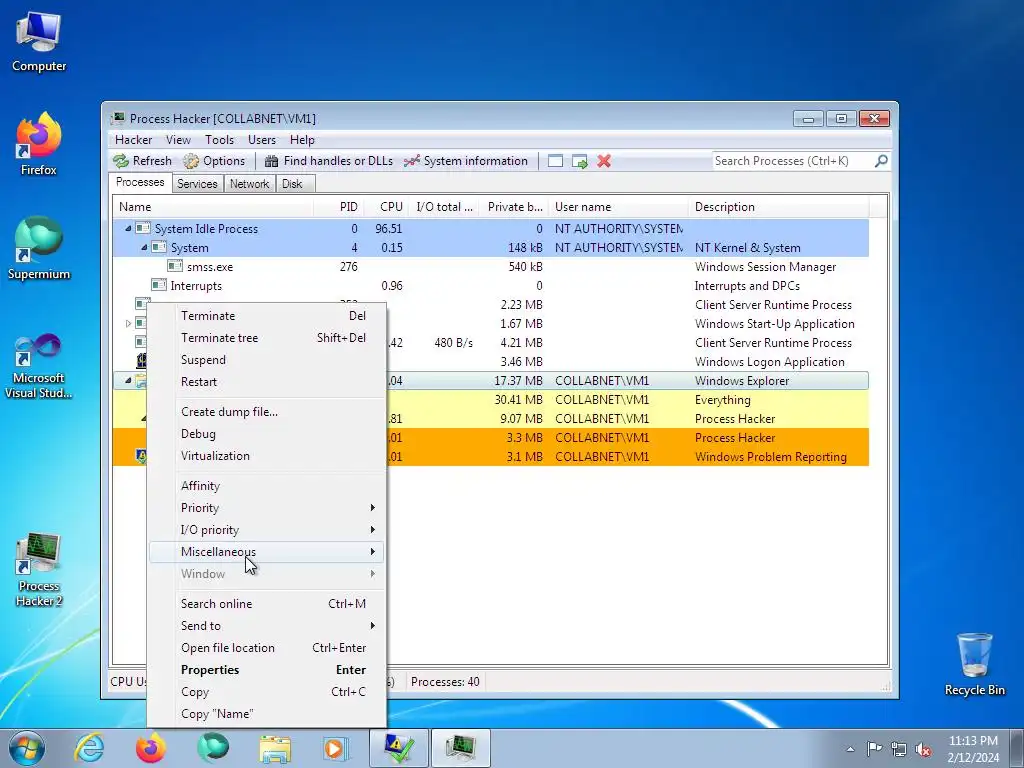Viewport: 1024px width, 768px height.
Task: Click the find window and thread icon
Action: point(579,161)
